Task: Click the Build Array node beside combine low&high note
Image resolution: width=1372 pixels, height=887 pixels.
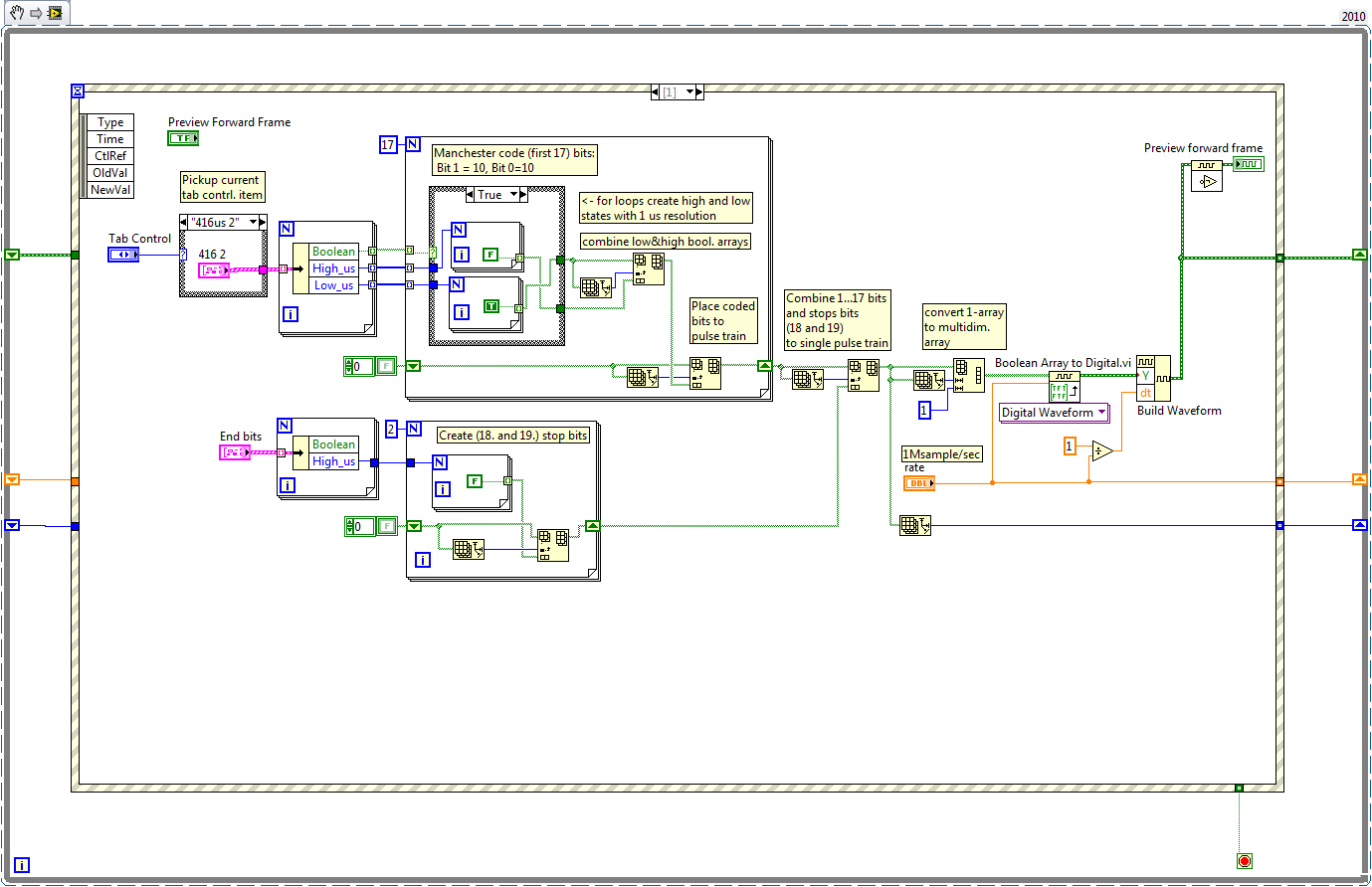Action: (649, 269)
